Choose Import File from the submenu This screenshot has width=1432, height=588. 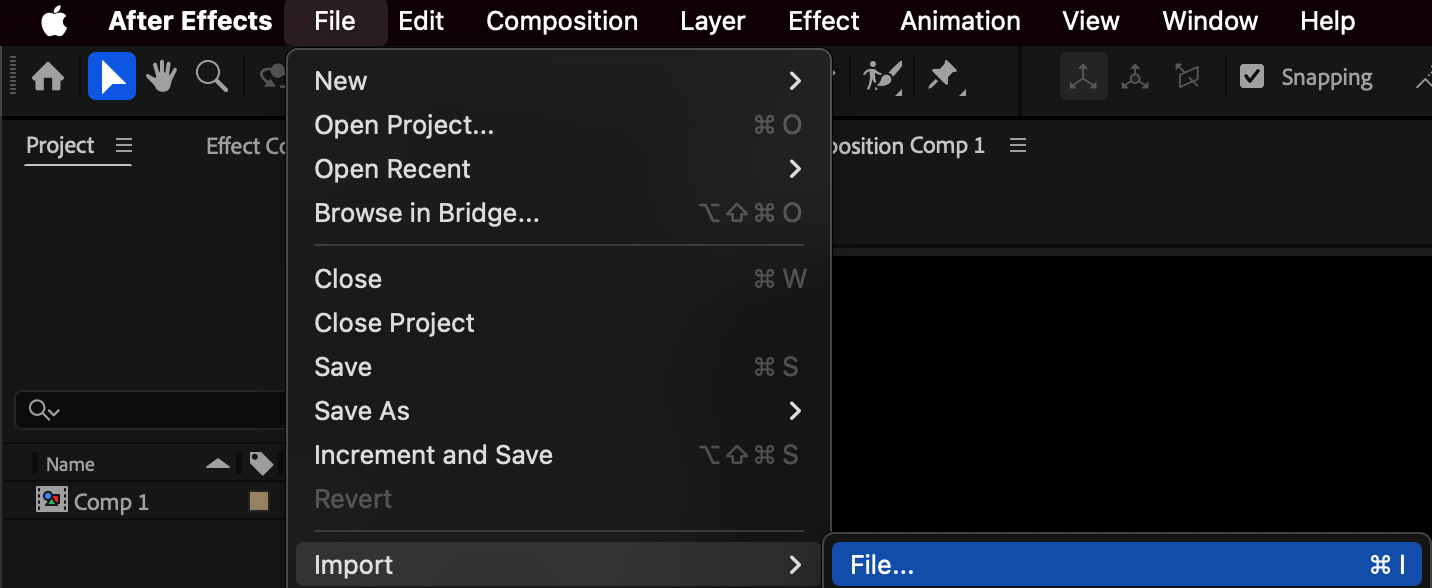[x=1126, y=565]
